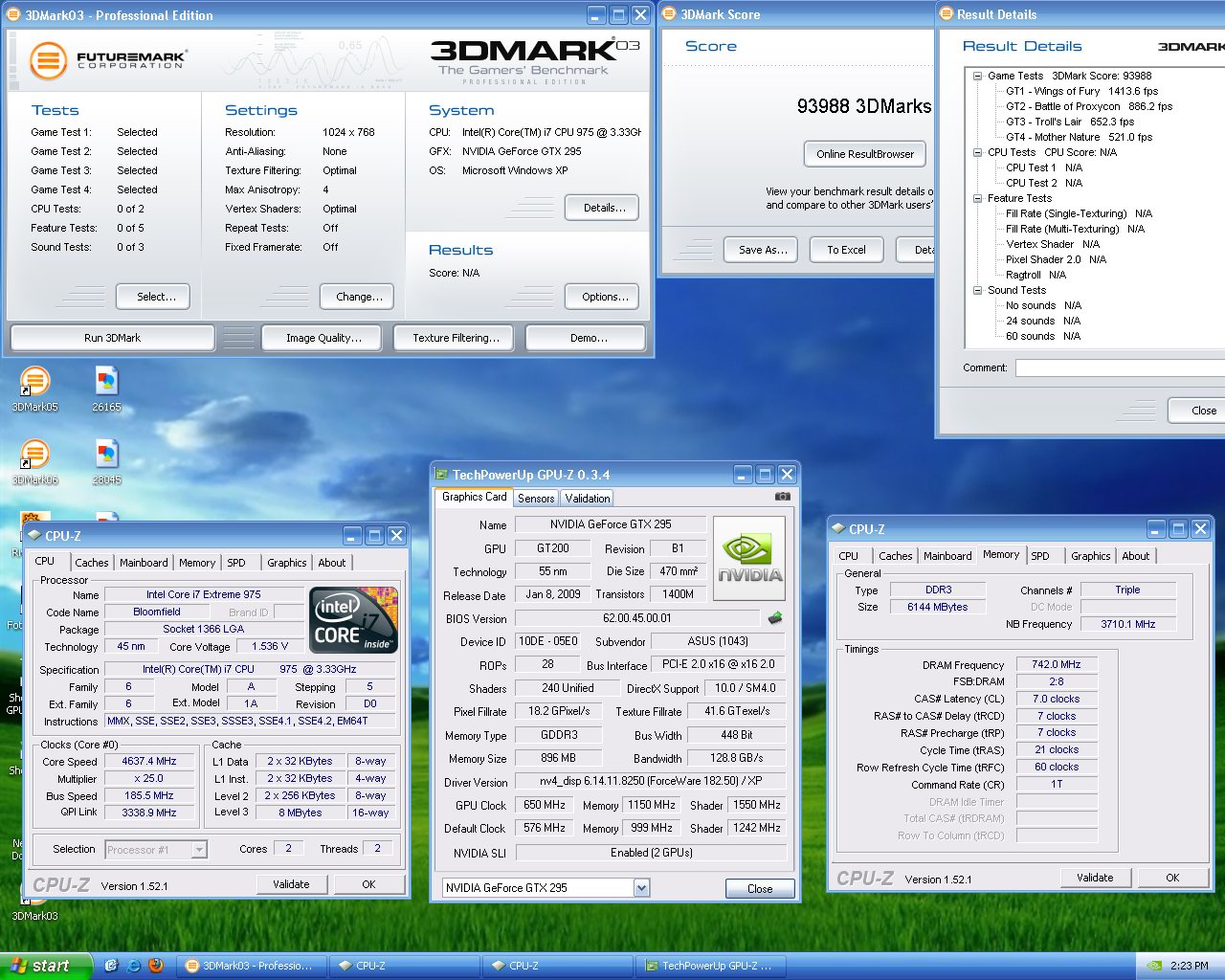Open the Sensors tab in GPU-Z
Screen dimensions: 1225x980
coord(536,499)
